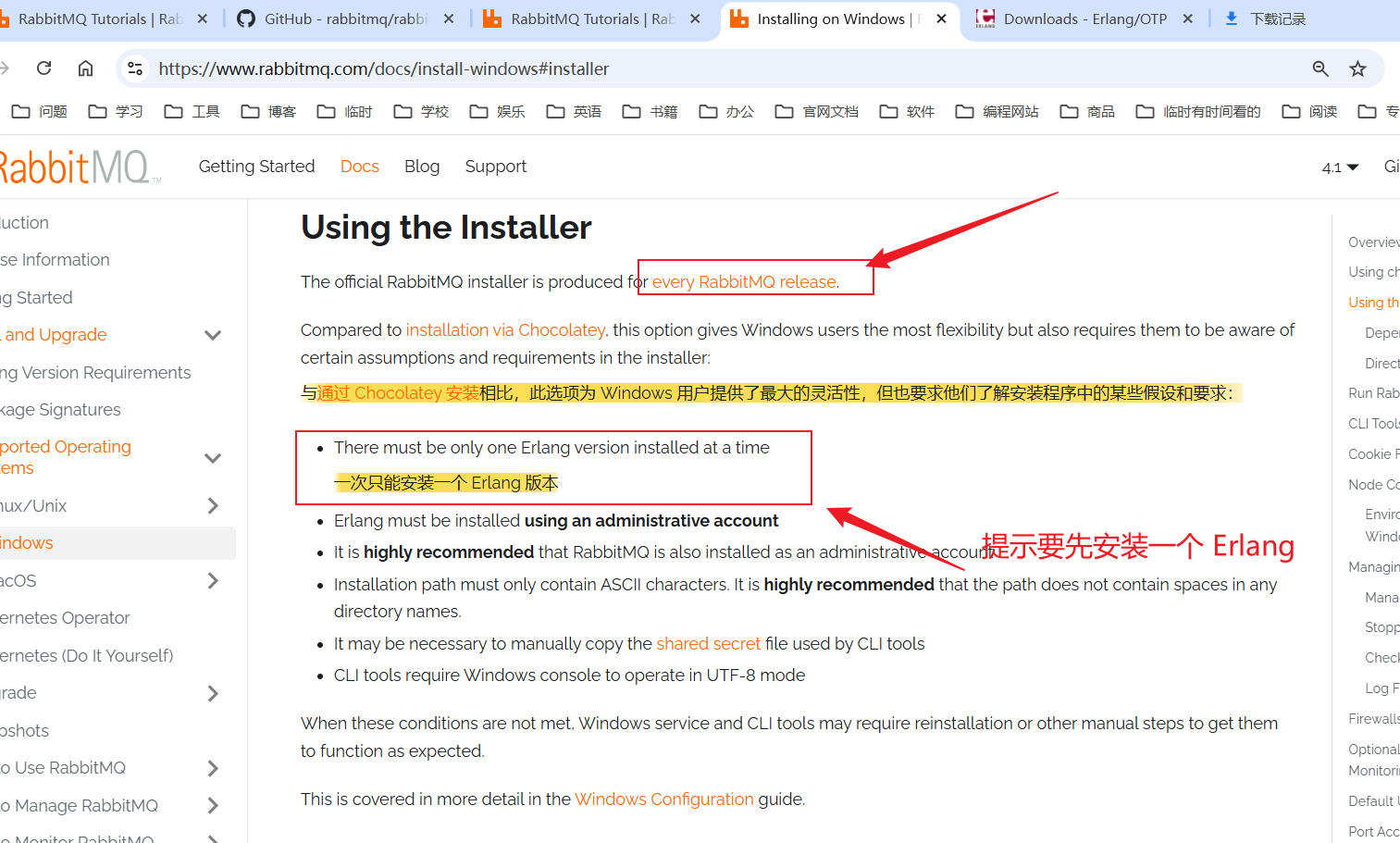Open translated 通过 Chocolatey 安装 link
1400x843 pixels.
tap(399, 393)
